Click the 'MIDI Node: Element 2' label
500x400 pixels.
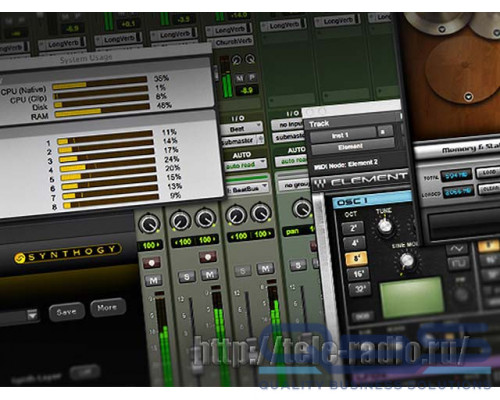(x=346, y=164)
